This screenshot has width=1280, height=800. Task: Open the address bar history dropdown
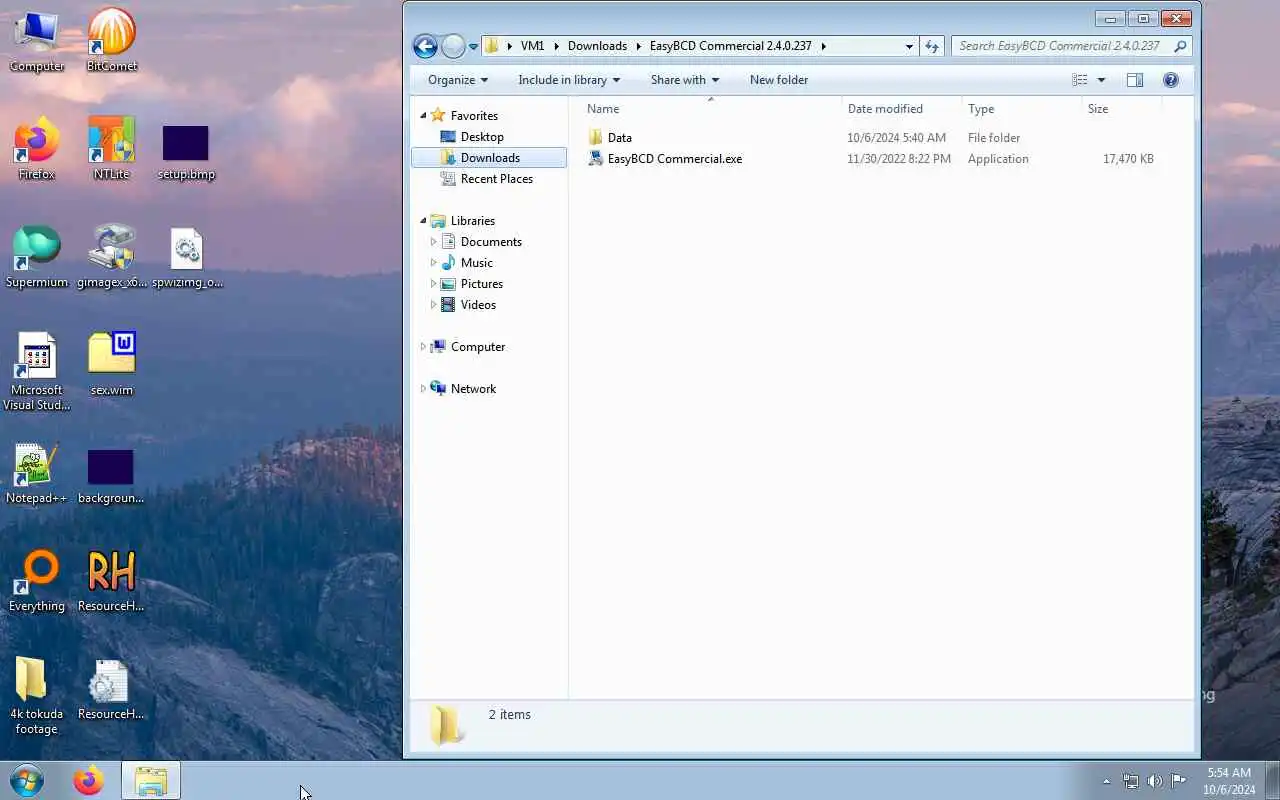tap(909, 46)
